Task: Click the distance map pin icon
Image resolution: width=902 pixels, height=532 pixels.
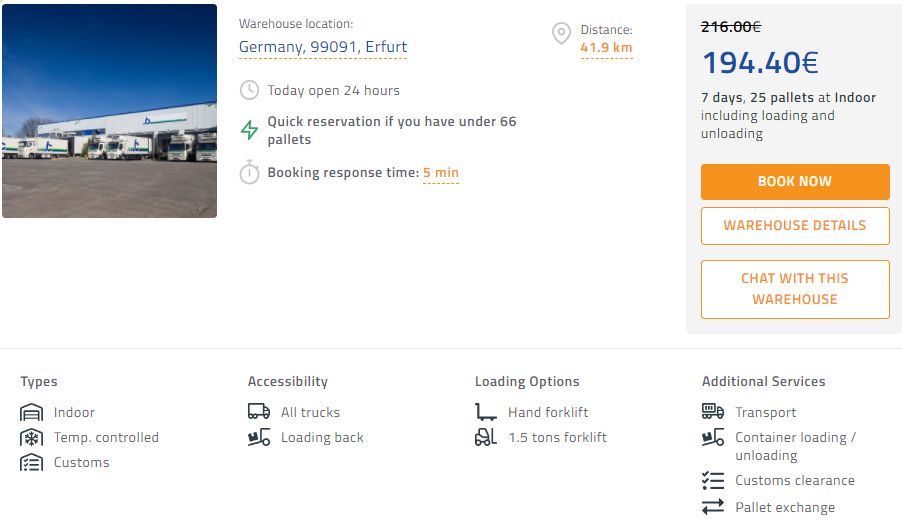Action: (562, 35)
